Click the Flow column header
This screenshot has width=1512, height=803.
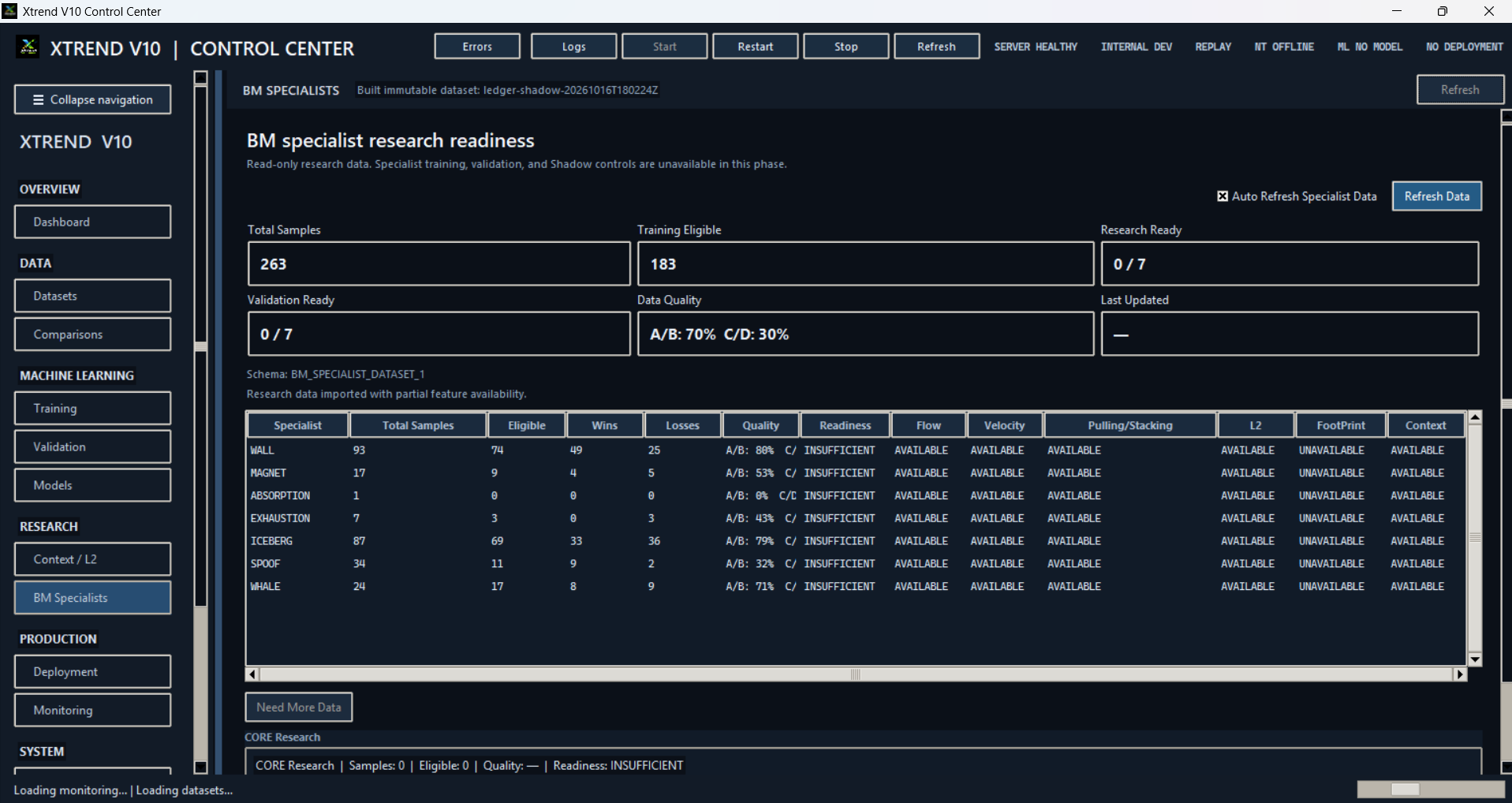tap(928, 425)
